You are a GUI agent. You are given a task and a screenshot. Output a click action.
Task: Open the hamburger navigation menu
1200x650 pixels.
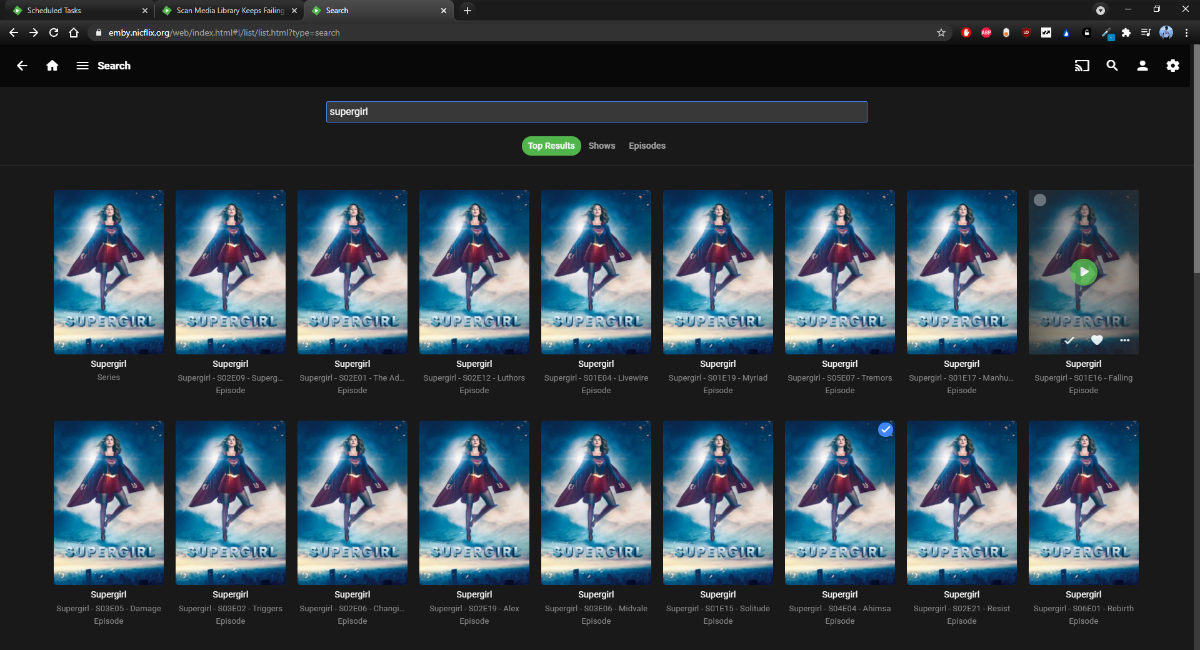point(82,66)
